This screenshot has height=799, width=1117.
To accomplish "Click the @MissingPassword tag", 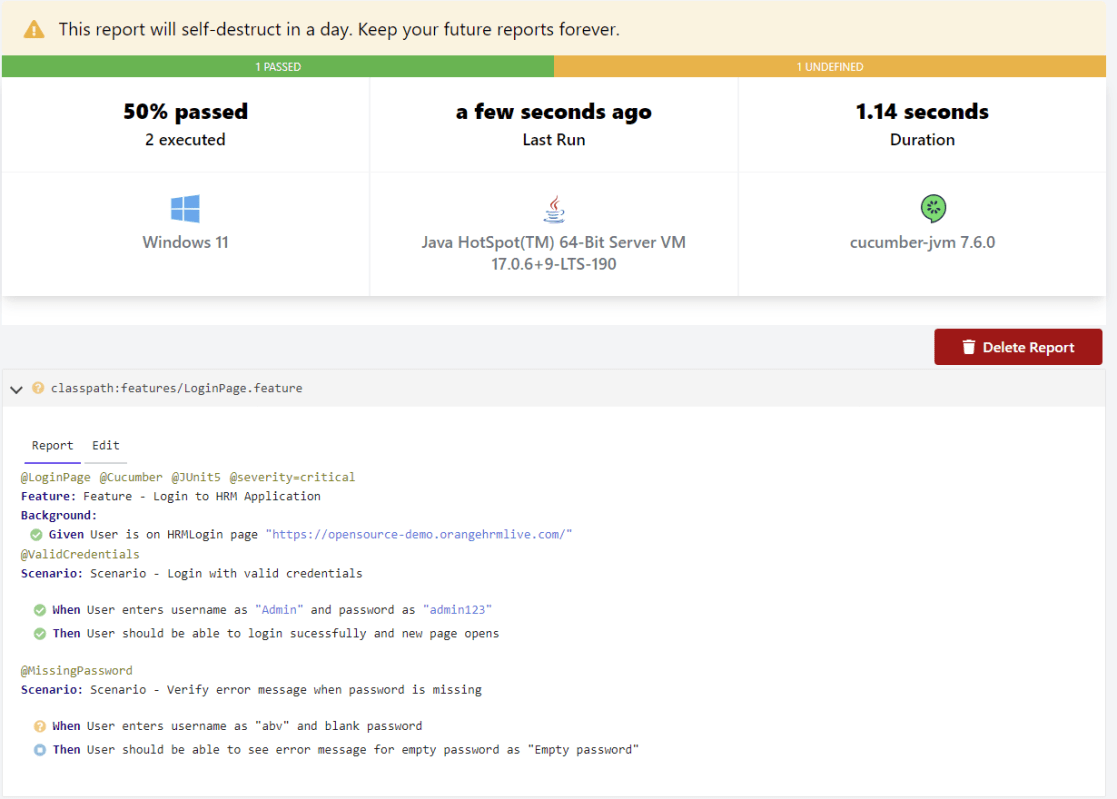I will (x=77, y=670).
